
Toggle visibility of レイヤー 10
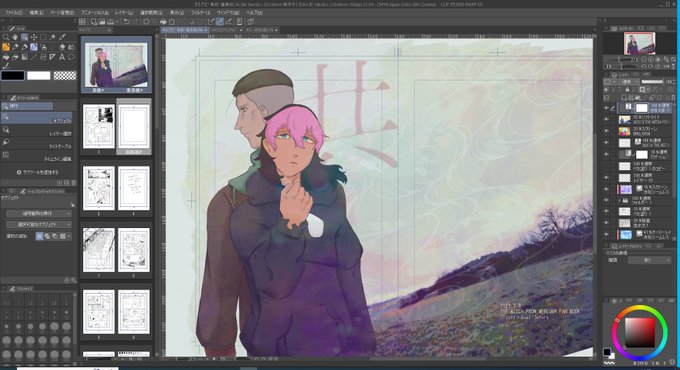tap(606, 177)
